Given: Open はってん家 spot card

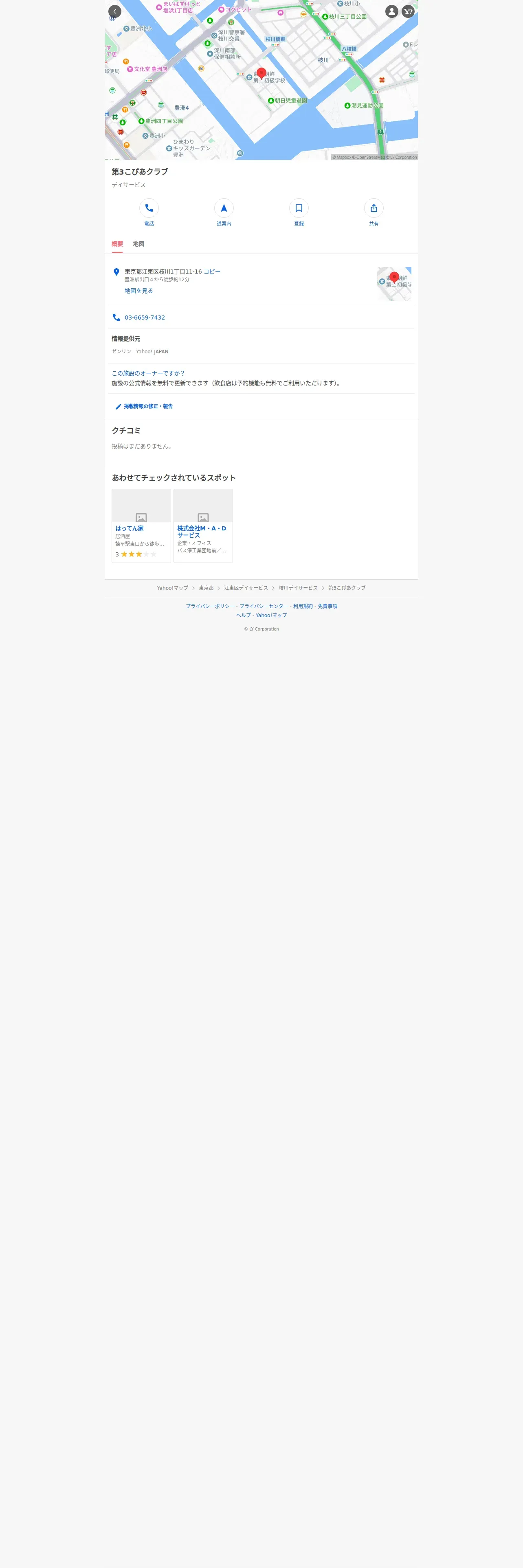Looking at the screenshot, I should (x=141, y=526).
